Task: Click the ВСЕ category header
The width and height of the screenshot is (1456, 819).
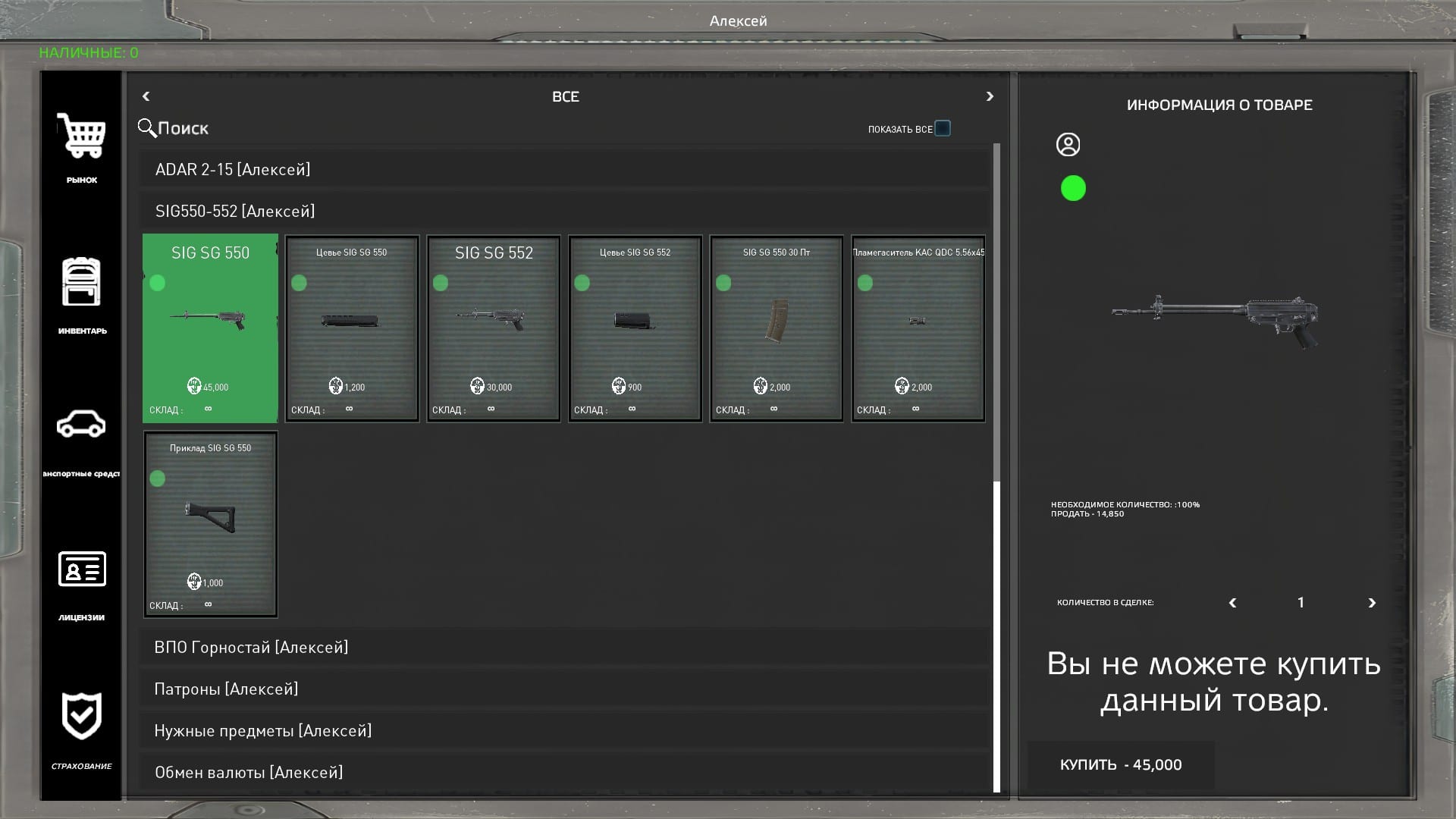Action: point(566,96)
